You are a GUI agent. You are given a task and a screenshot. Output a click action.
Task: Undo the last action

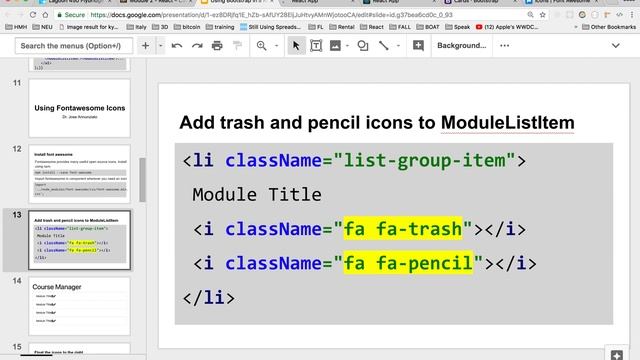click(x=177, y=46)
